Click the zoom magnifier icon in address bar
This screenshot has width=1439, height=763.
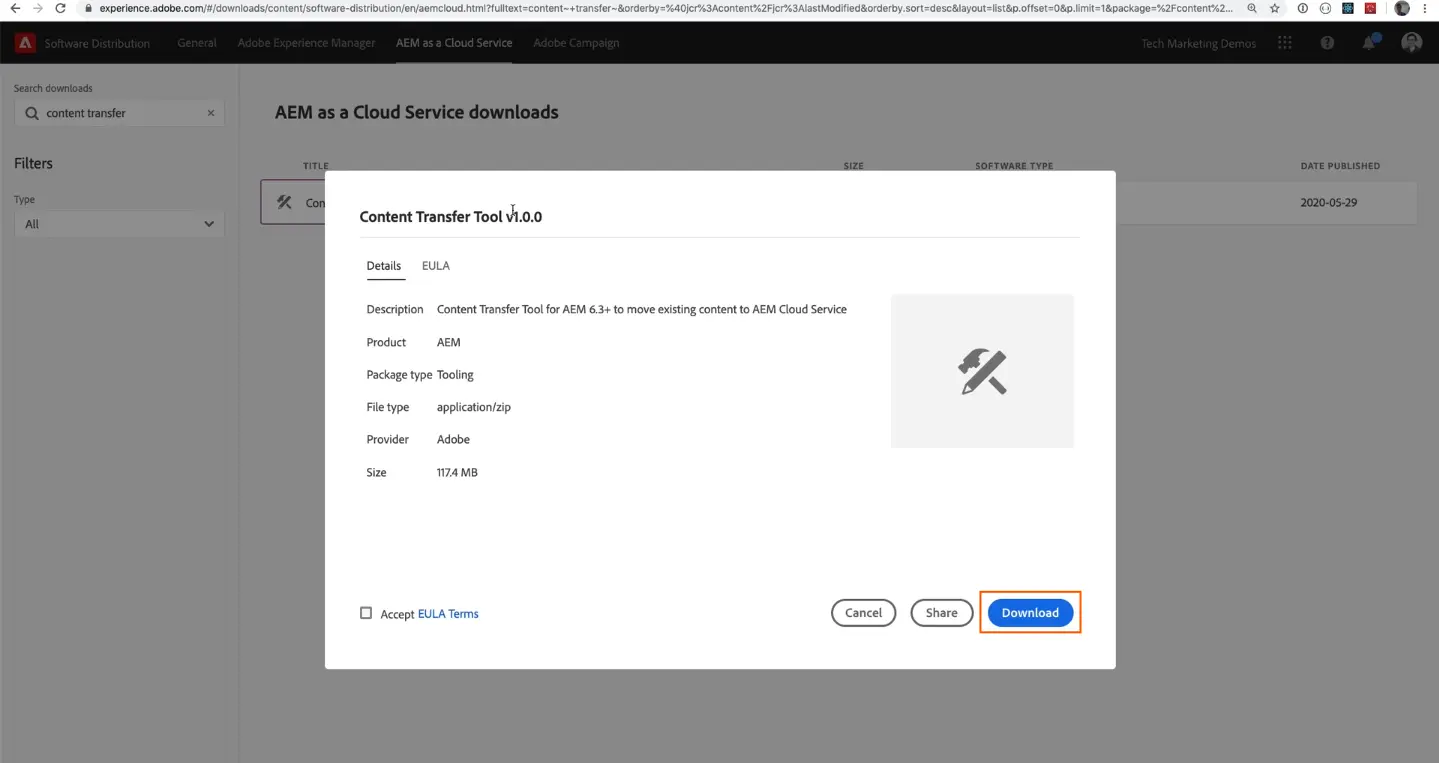1252,8
